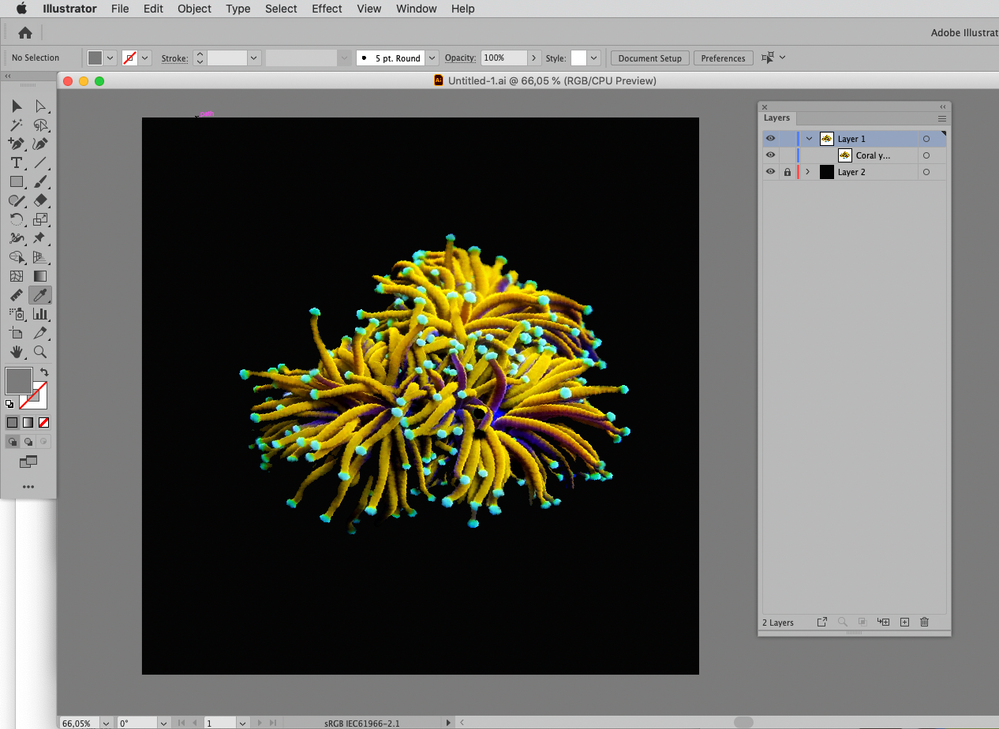Viewport: 999px width, 729px height.
Task: Choose the Magic Wand tool
Action: tap(17, 125)
